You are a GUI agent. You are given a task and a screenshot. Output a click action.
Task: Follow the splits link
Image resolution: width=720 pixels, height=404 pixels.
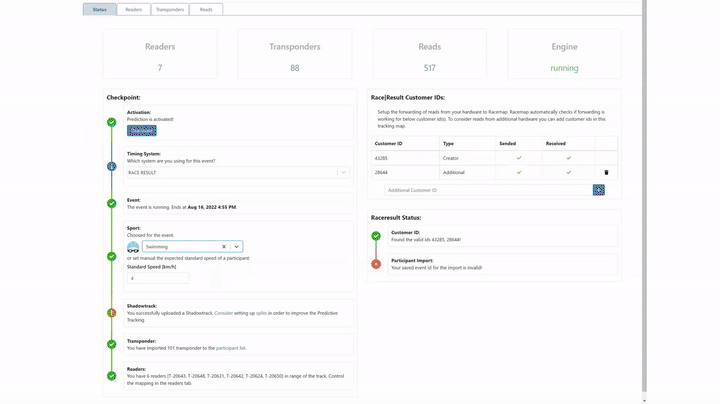tap(261, 313)
